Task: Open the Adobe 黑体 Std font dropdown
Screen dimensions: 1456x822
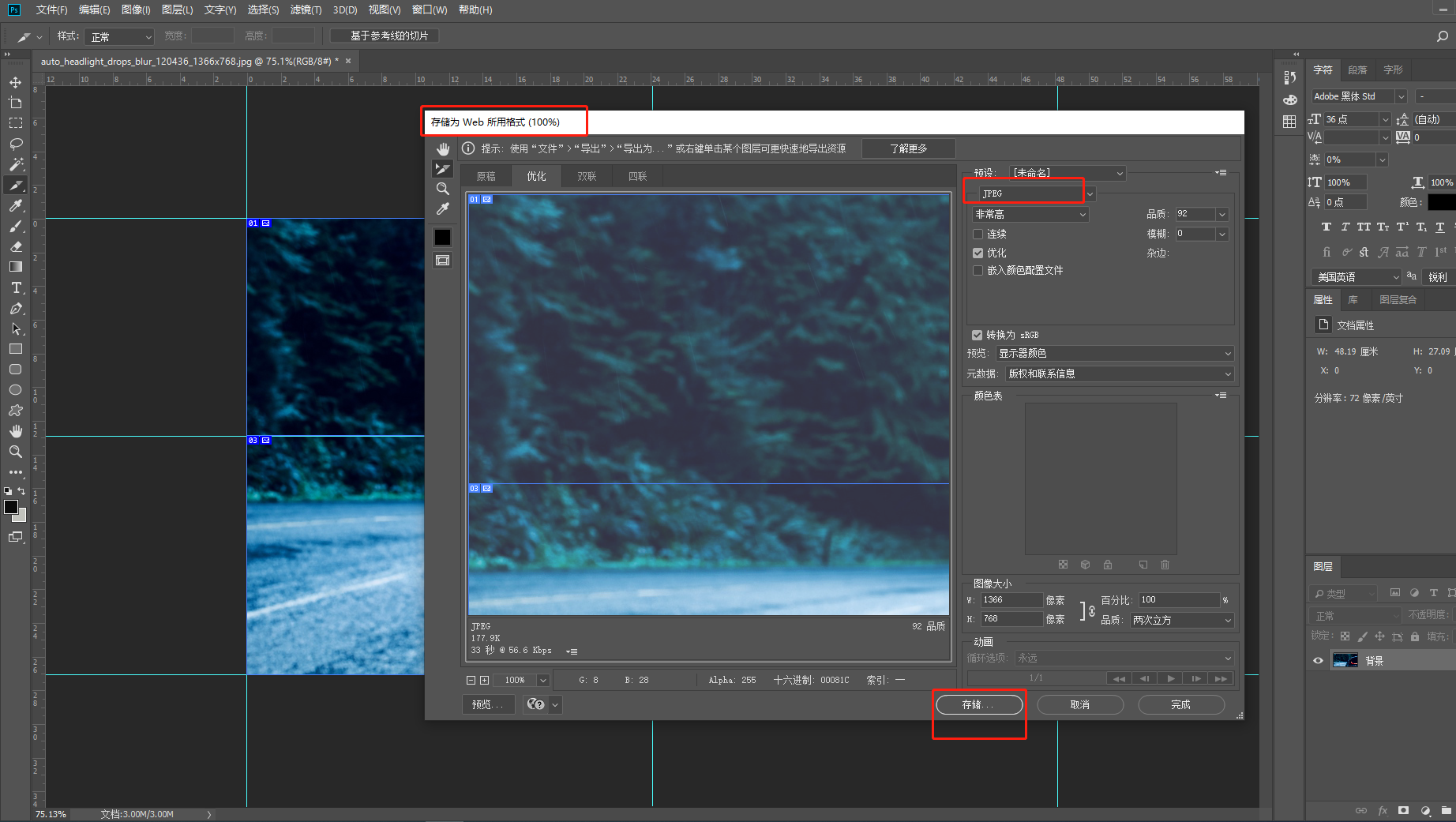Action: (1359, 96)
